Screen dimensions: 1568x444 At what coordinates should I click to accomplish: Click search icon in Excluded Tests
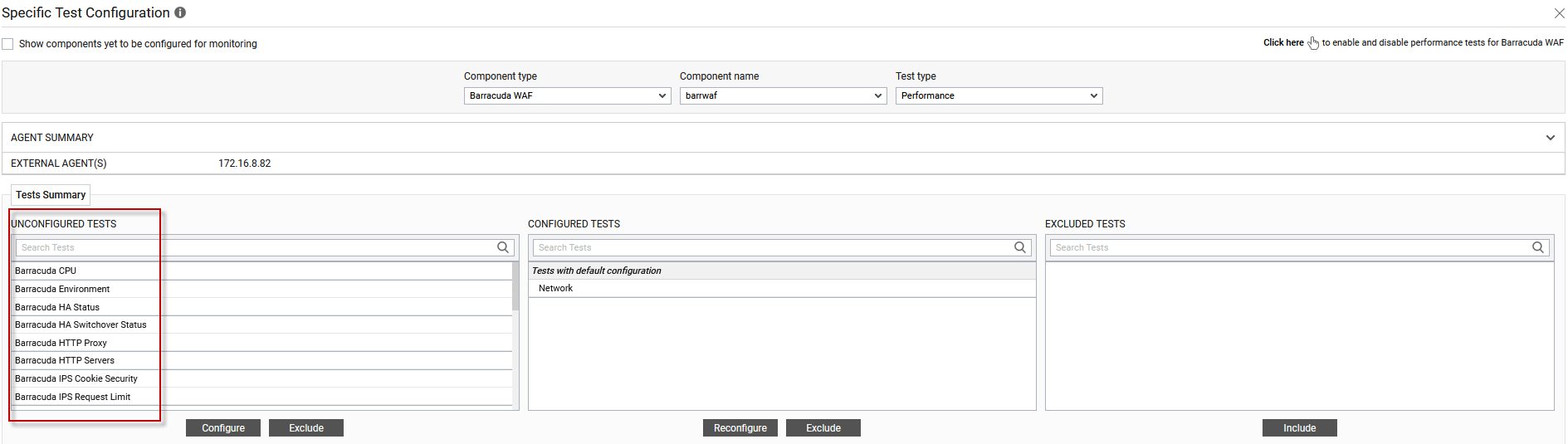[x=1537, y=247]
